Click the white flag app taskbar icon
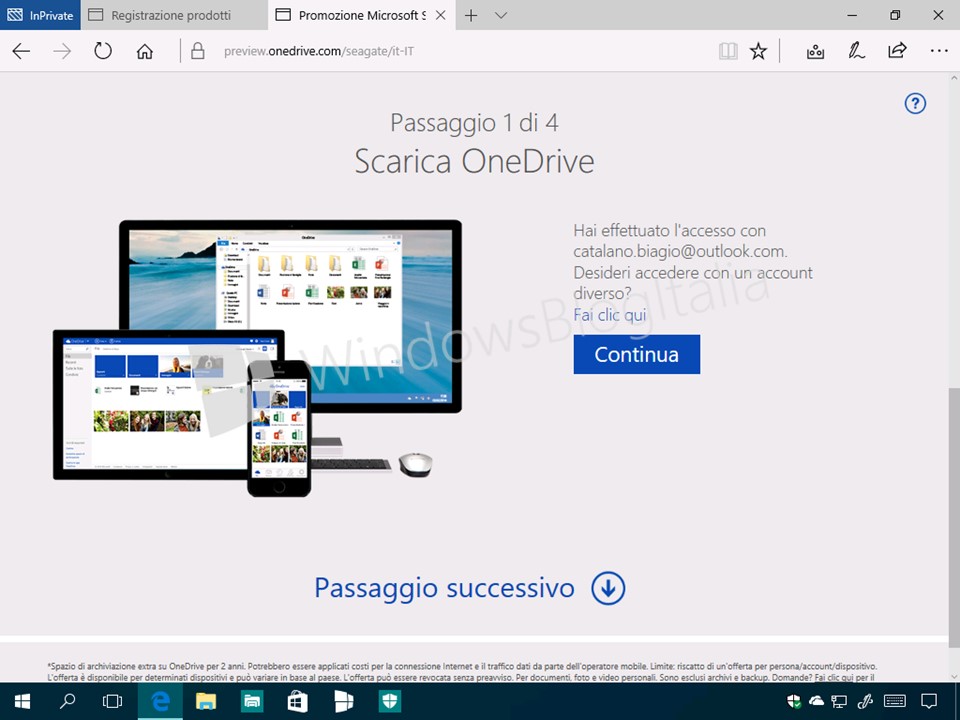The width and height of the screenshot is (960, 720). [344, 702]
